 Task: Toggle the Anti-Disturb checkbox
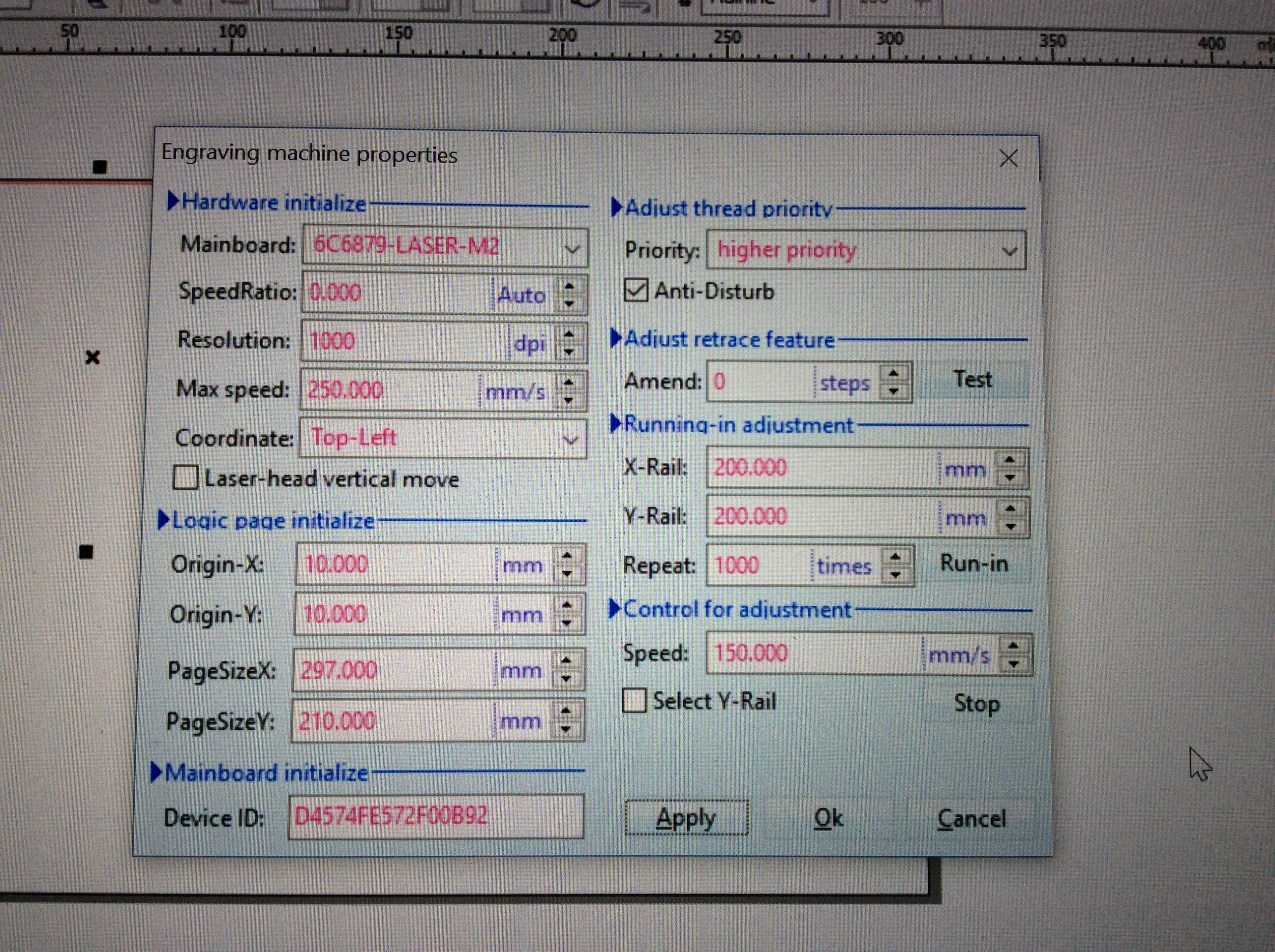click(x=636, y=290)
